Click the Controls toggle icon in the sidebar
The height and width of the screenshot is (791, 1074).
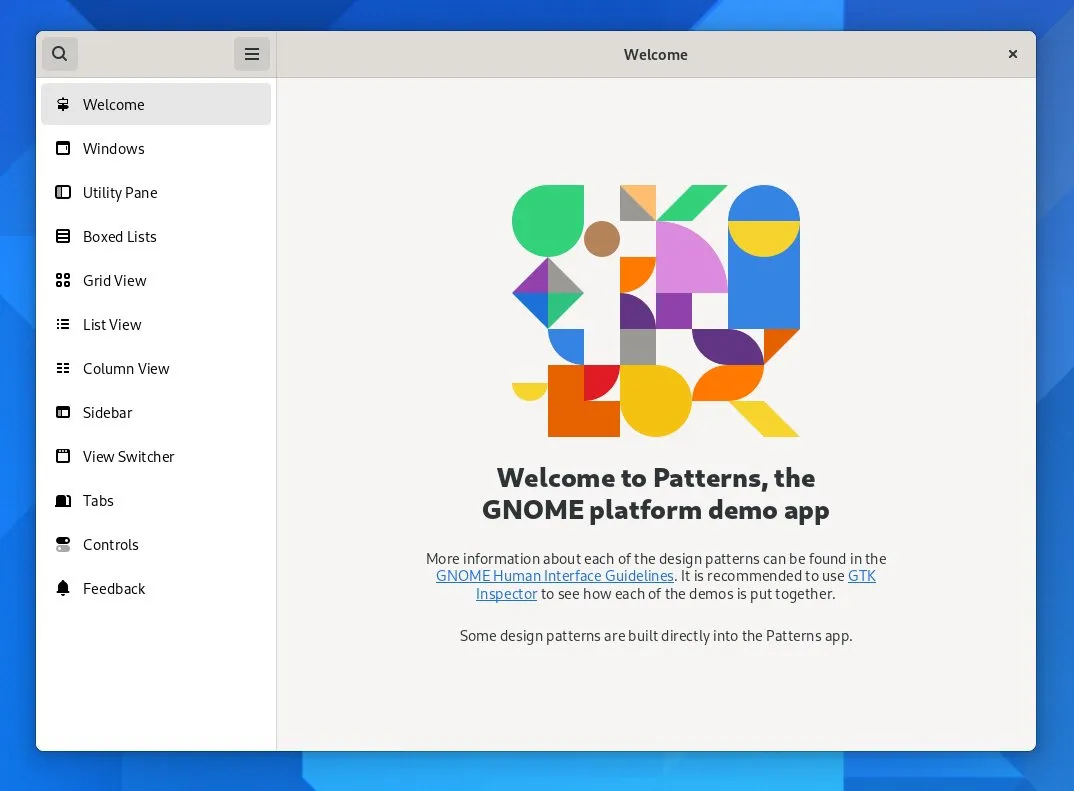click(63, 545)
